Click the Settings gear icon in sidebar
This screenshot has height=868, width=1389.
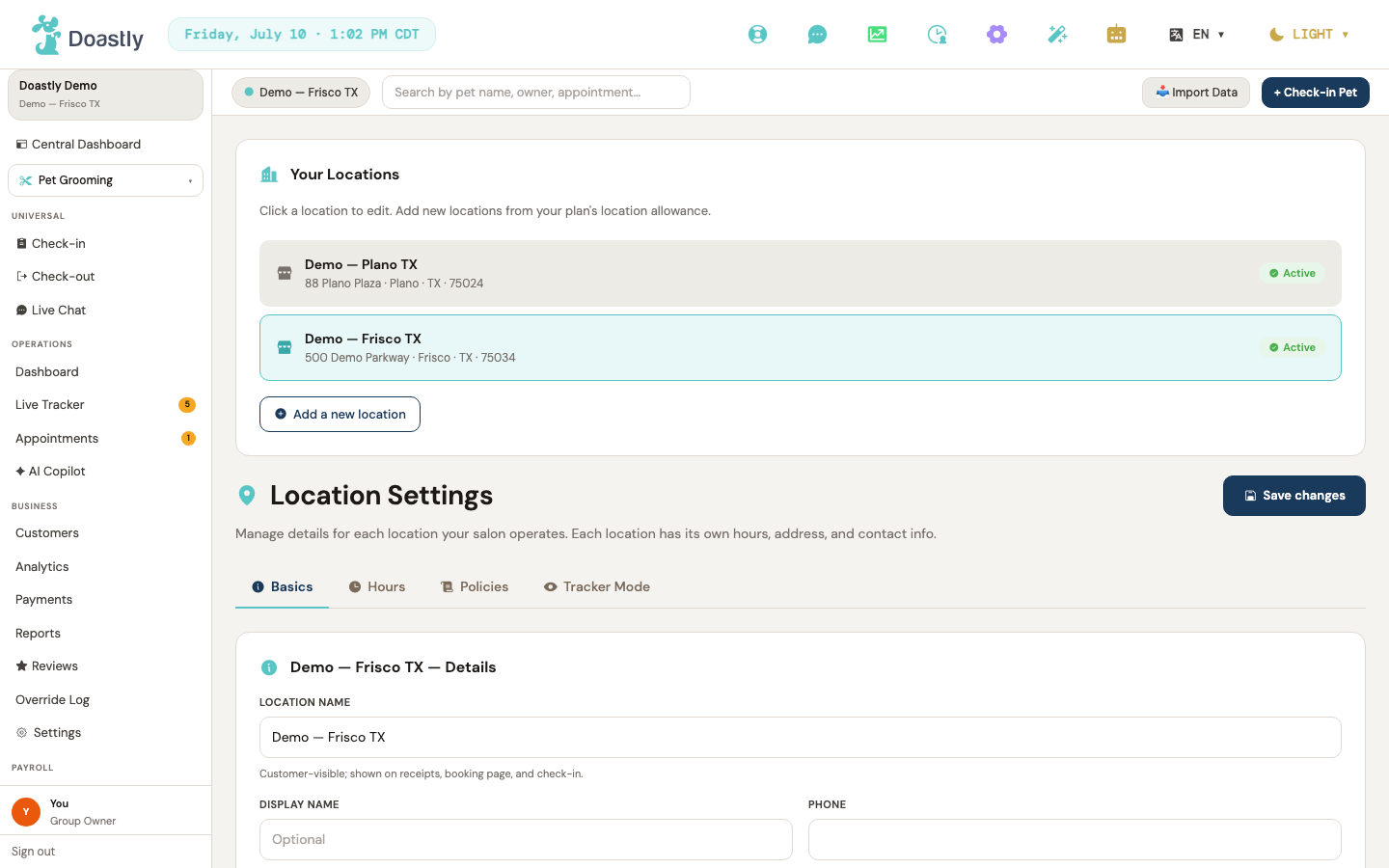point(21,733)
